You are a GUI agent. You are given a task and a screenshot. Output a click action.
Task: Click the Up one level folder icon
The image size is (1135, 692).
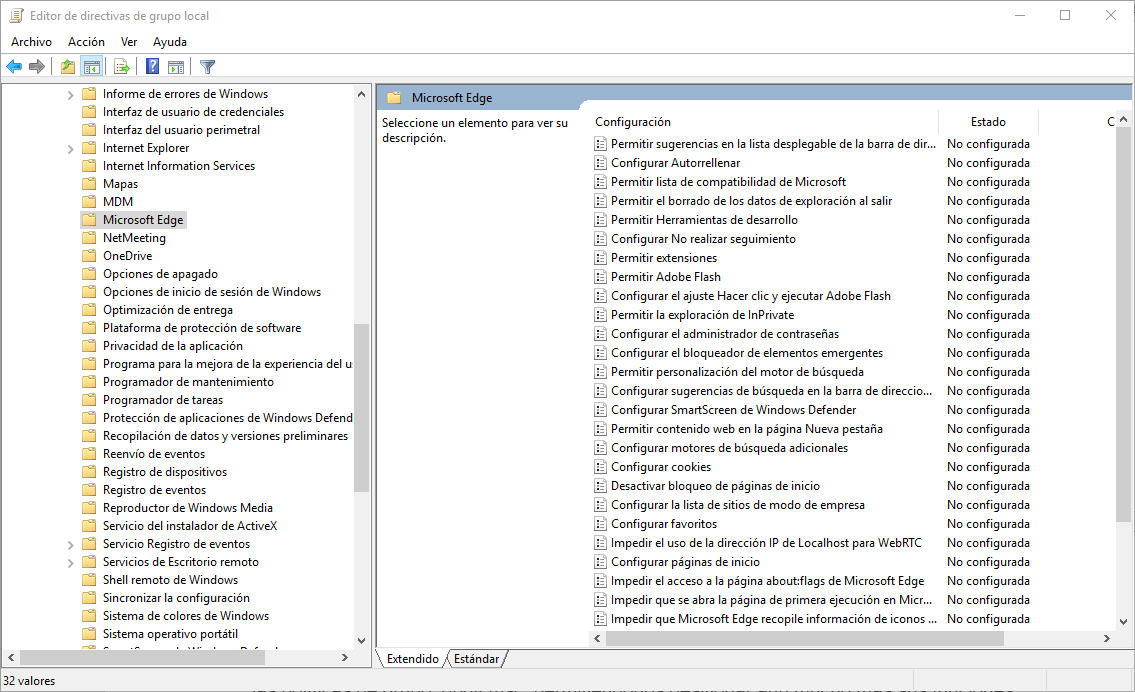coord(67,67)
